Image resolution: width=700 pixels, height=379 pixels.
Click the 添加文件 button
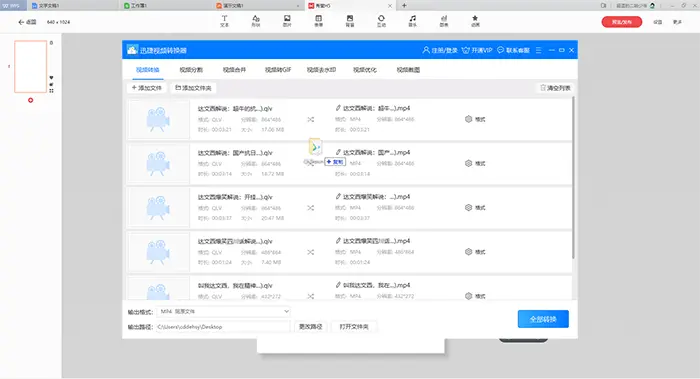tap(146, 88)
